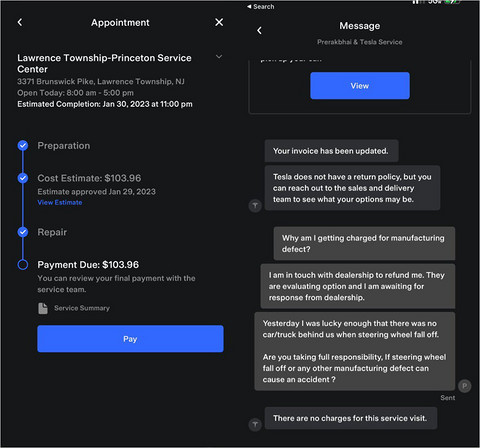Tap the P user avatar next to sent message
Viewport: 480px width, 448px height.
point(464,386)
